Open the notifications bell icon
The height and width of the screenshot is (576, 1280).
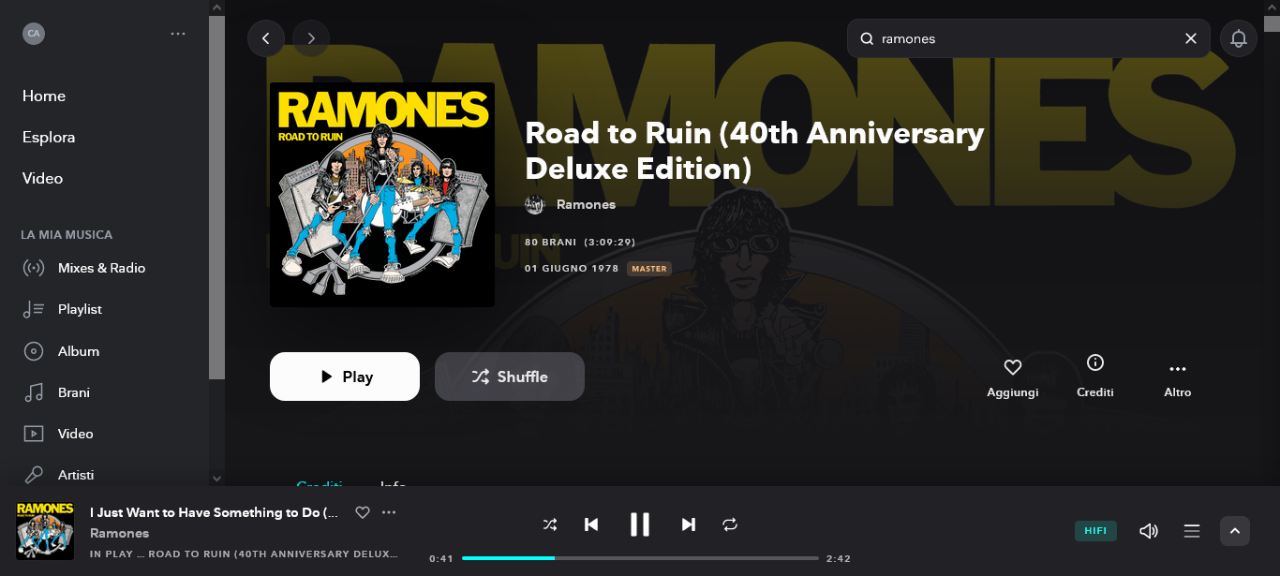pos(1238,38)
